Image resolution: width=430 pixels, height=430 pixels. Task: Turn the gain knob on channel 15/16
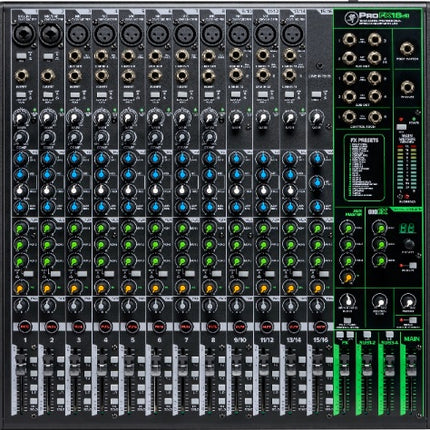[316, 118]
